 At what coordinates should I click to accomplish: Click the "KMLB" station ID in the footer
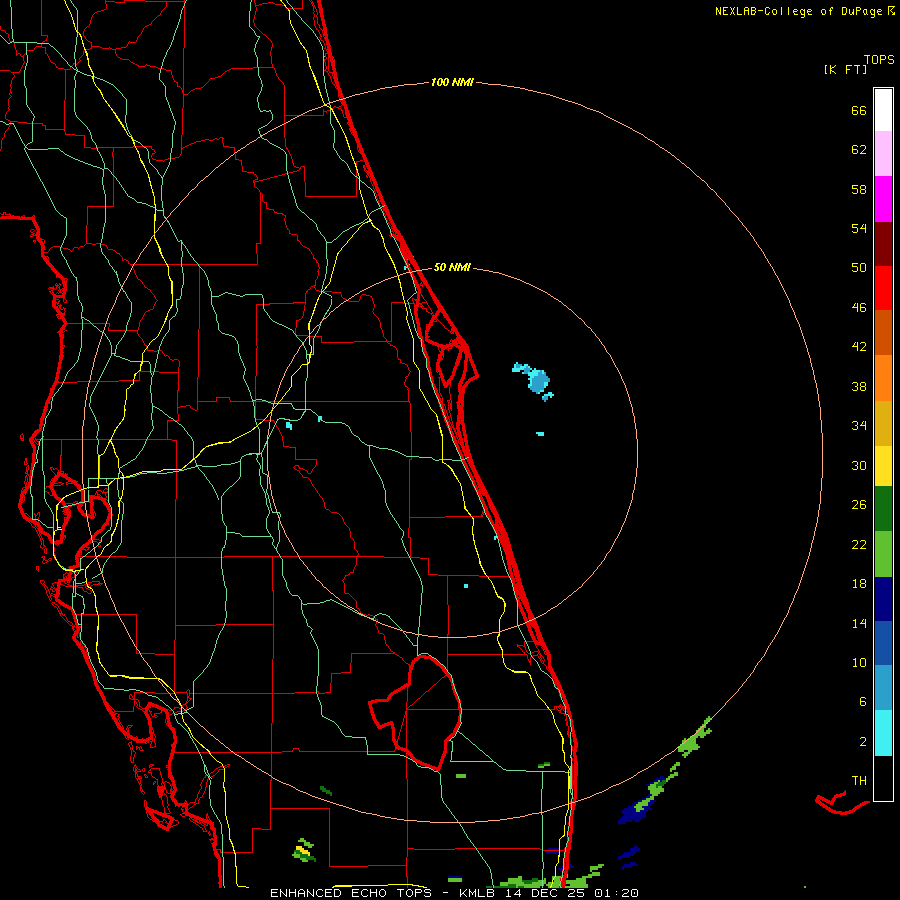click(x=476, y=893)
